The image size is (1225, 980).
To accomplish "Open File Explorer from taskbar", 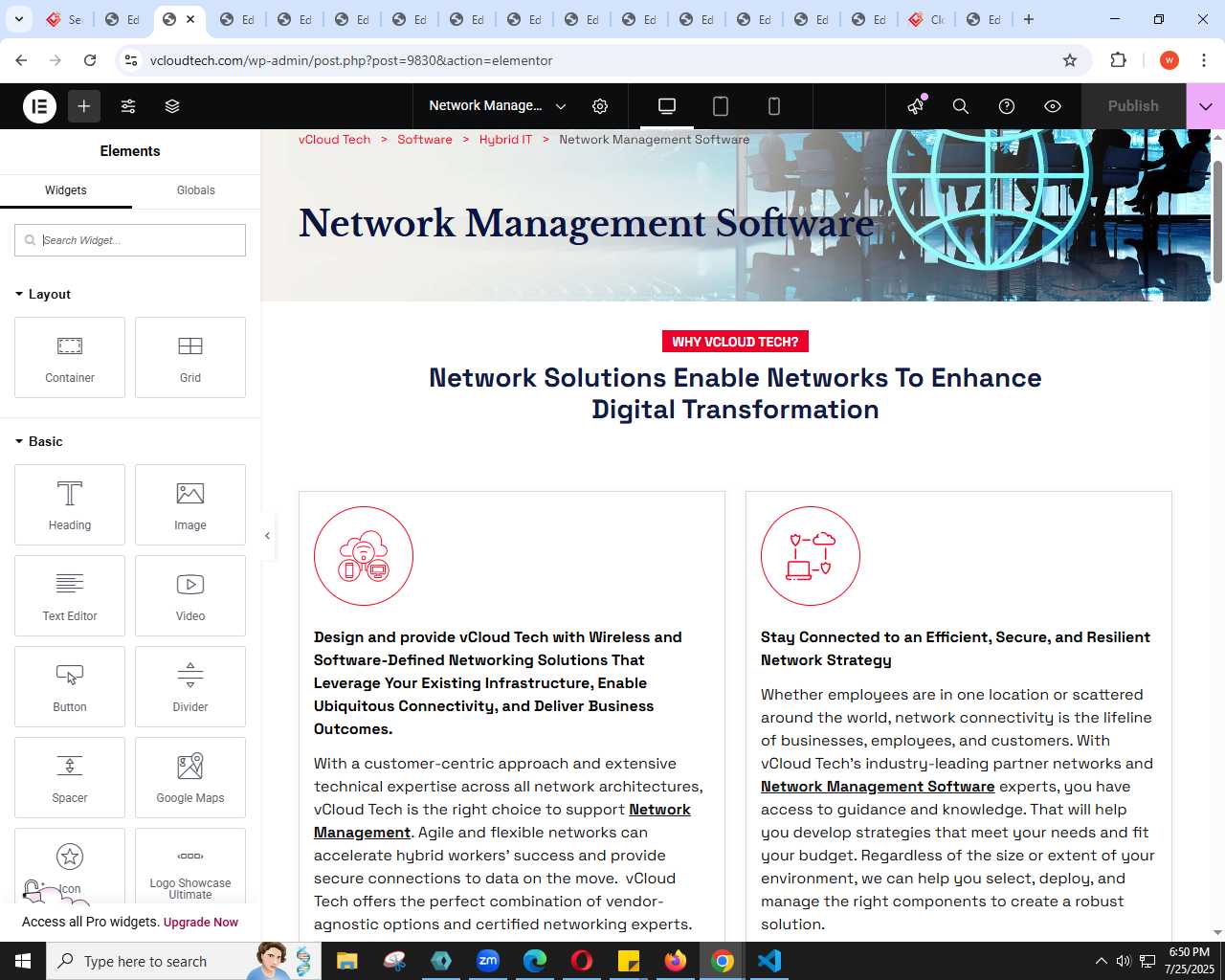I will coord(347,961).
